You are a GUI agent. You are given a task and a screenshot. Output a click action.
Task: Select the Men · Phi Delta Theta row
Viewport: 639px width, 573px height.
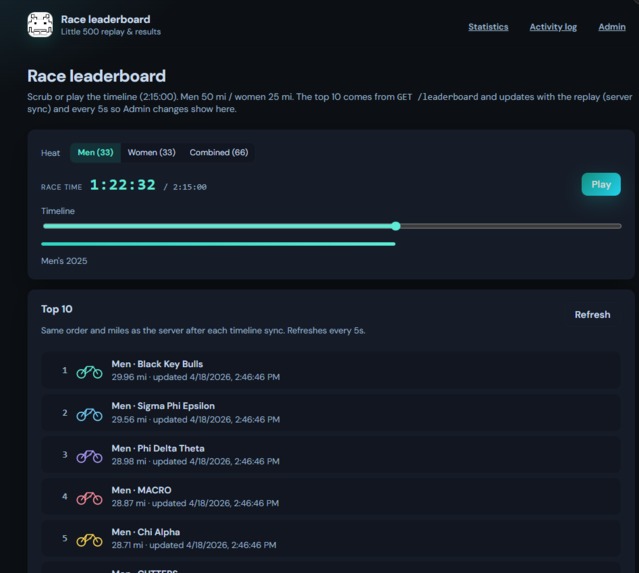pyautogui.click(x=331, y=454)
